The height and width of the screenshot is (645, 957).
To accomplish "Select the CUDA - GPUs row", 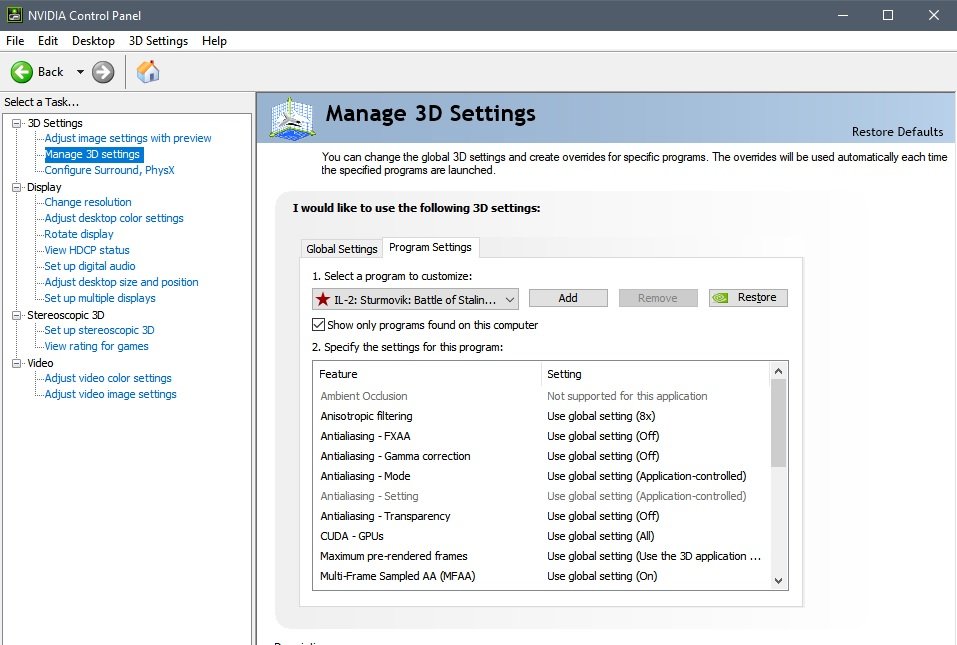I will click(x=542, y=536).
